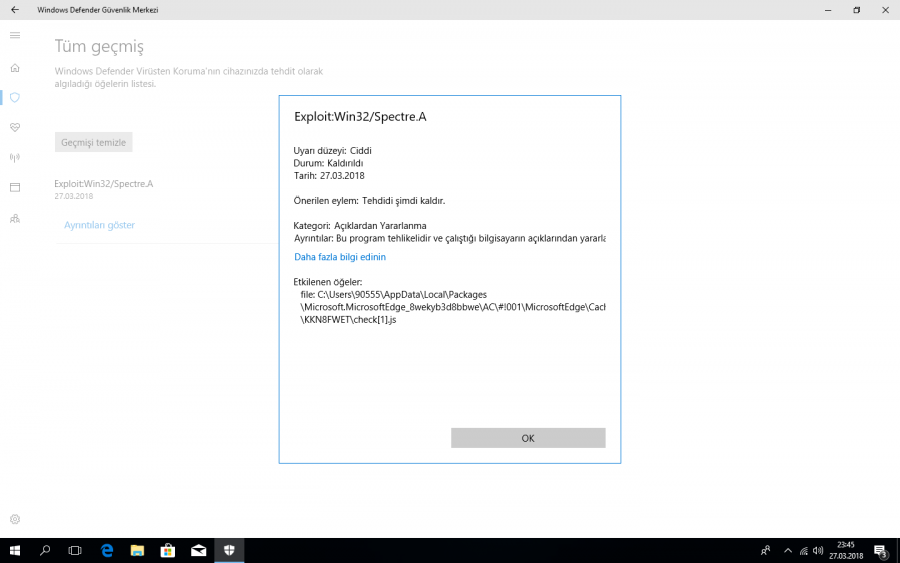Show hidden system tray icons
The image size is (900, 563).
tap(788, 551)
